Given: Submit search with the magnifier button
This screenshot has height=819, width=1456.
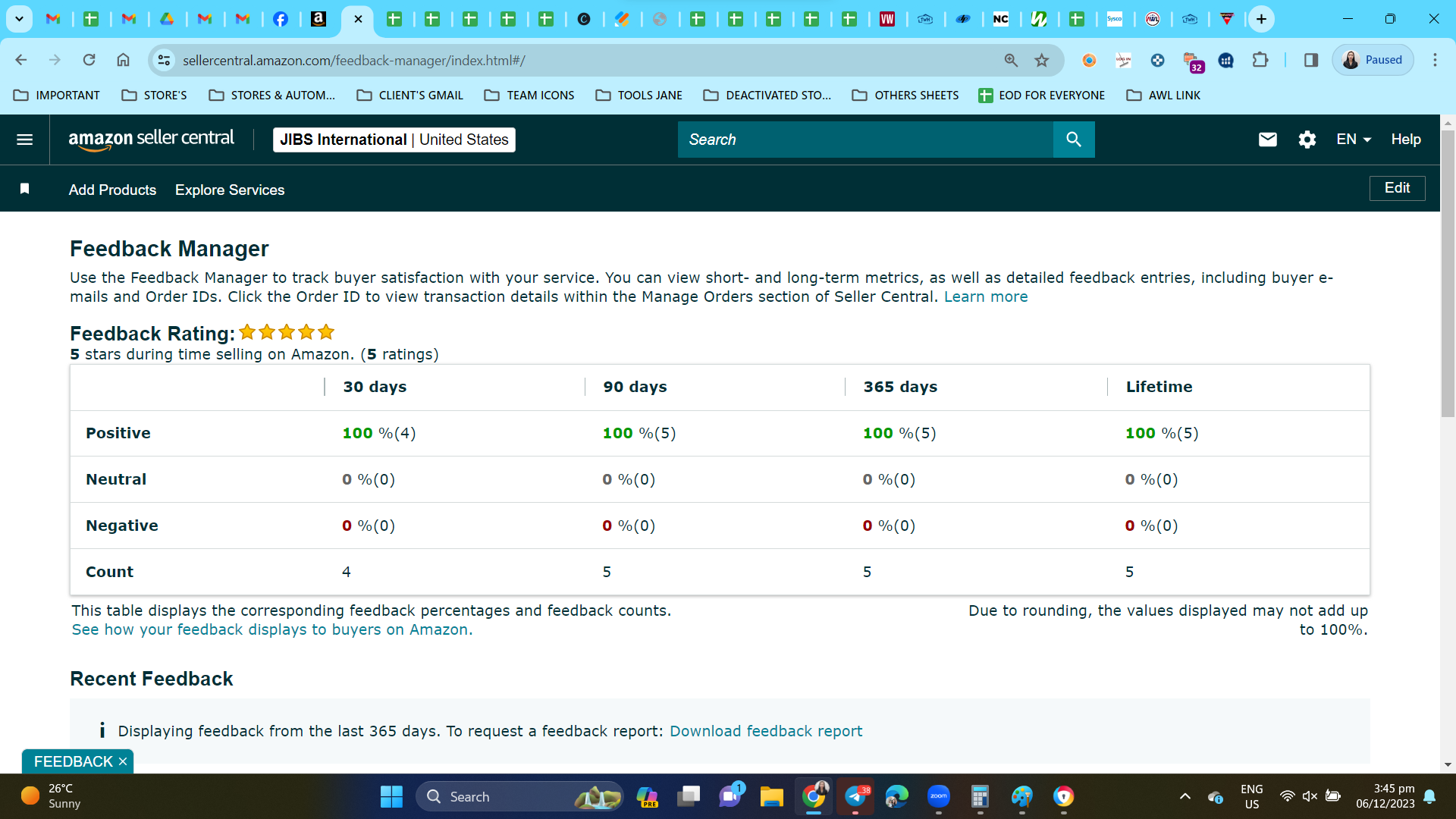Looking at the screenshot, I should 1074,140.
